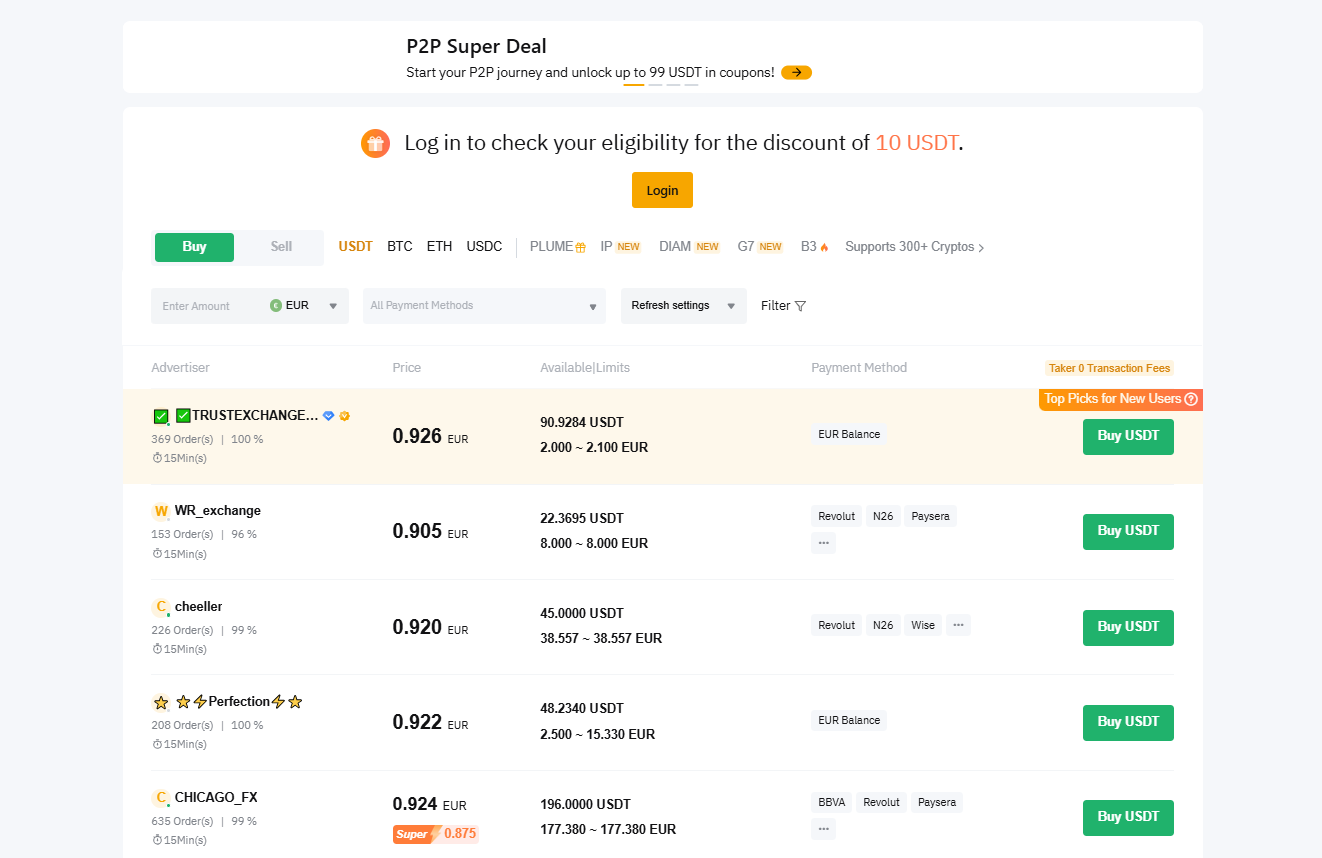Open the Refresh settings dropdown
The width and height of the screenshot is (1322, 858).
[x=683, y=306]
